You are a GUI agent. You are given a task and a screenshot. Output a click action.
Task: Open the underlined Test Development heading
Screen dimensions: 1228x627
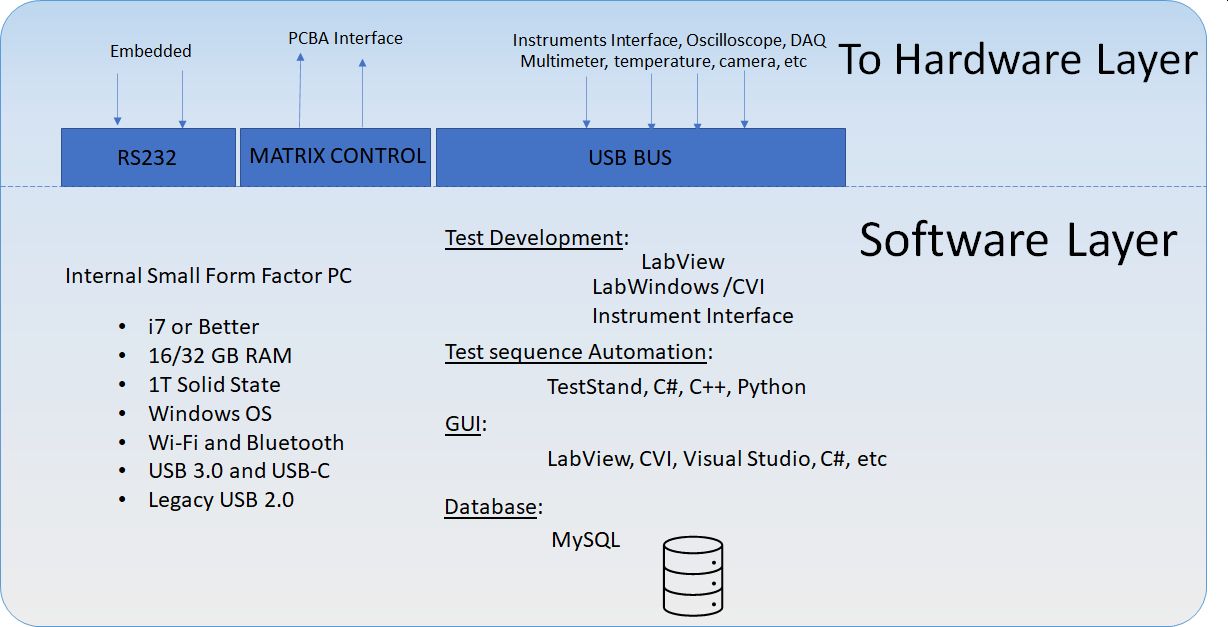tap(533, 238)
